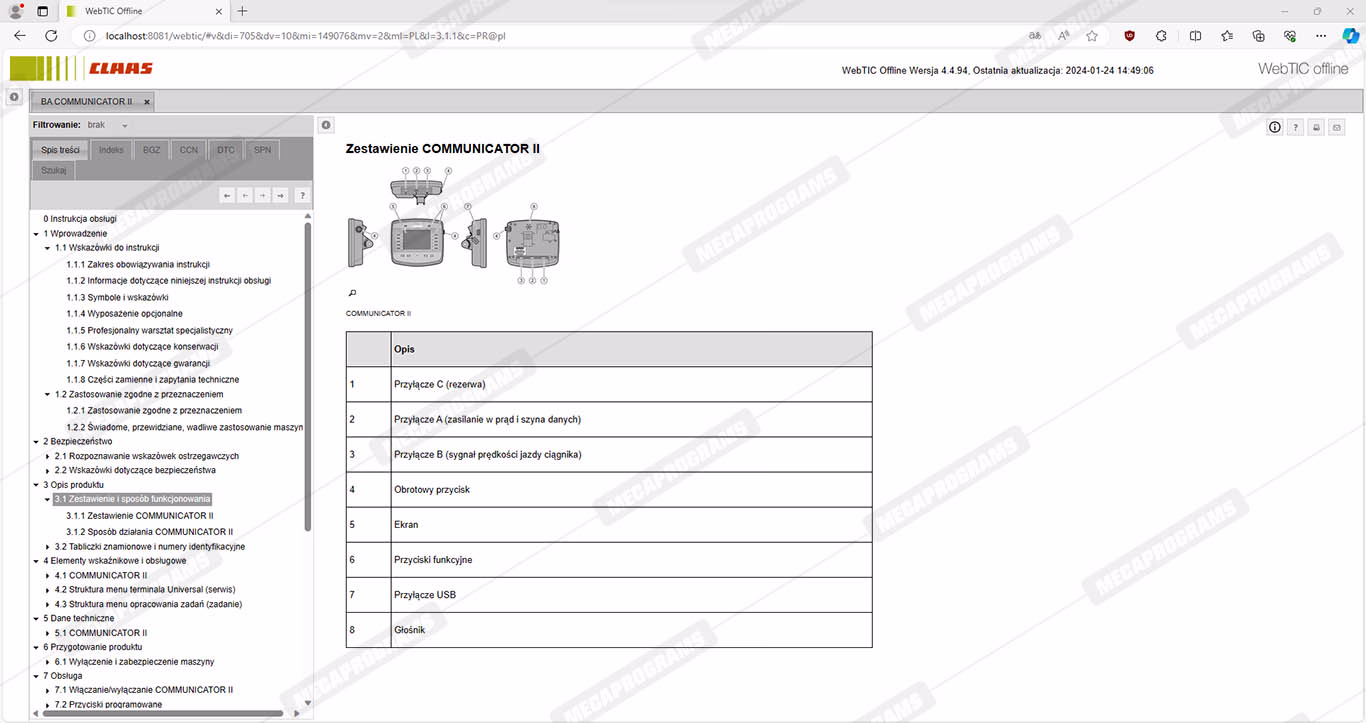
Task: Switch to the Indeks tab
Action: (x=112, y=150)
